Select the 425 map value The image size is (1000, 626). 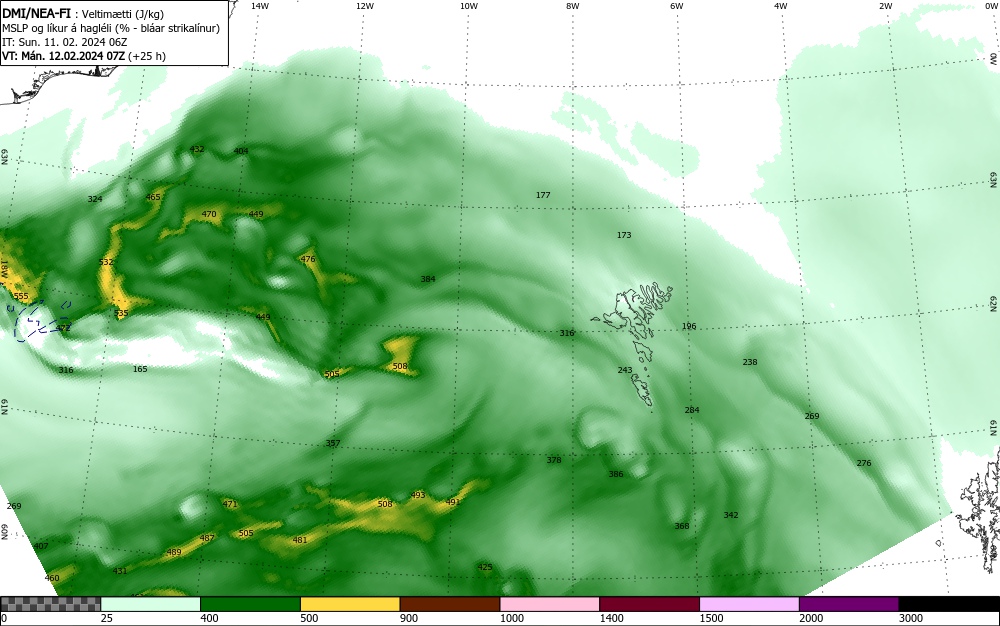point(485,567)
